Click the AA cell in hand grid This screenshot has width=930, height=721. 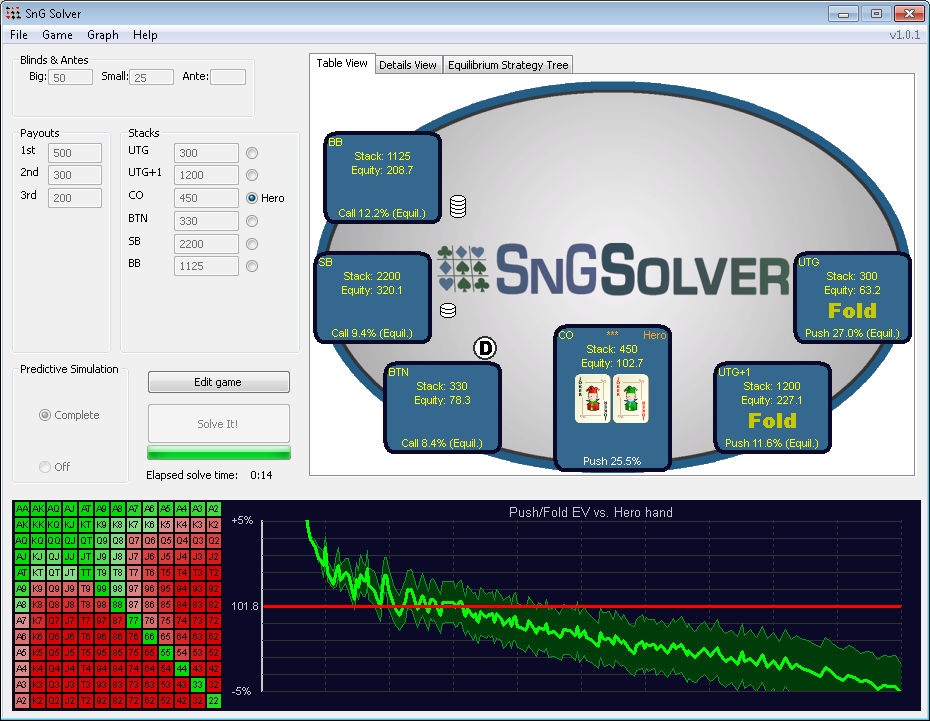[x=22, y=509]
